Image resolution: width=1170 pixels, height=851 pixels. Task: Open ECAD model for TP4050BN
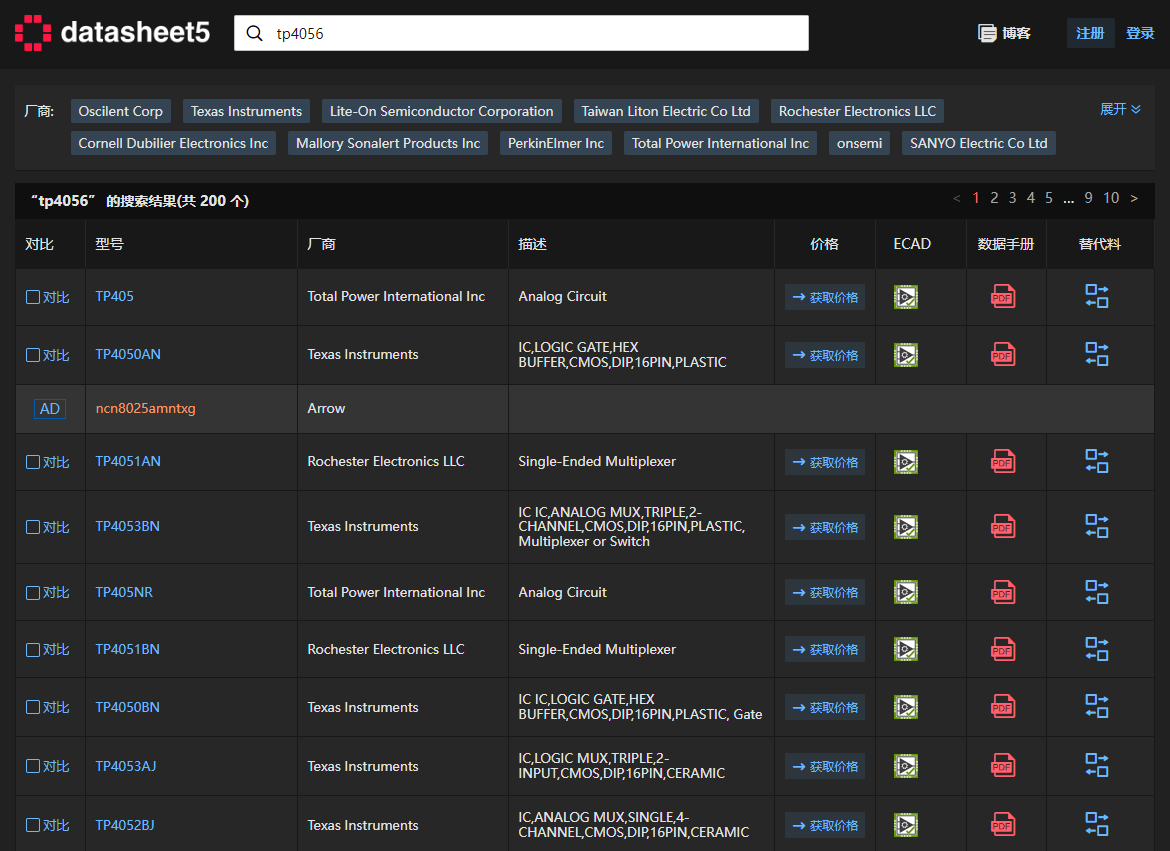(906, 707)
